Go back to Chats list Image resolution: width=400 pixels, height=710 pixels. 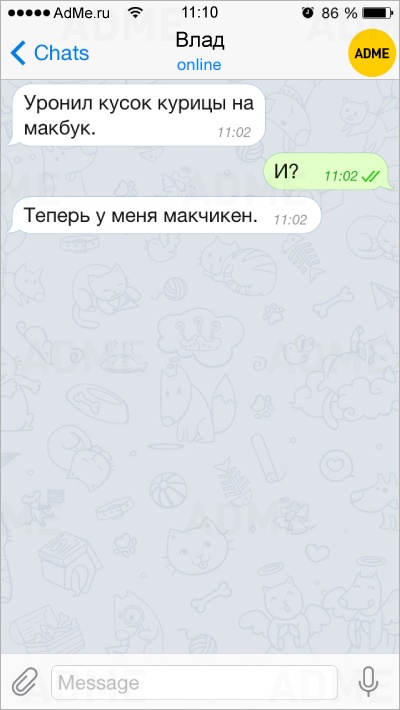pos(49,53)
